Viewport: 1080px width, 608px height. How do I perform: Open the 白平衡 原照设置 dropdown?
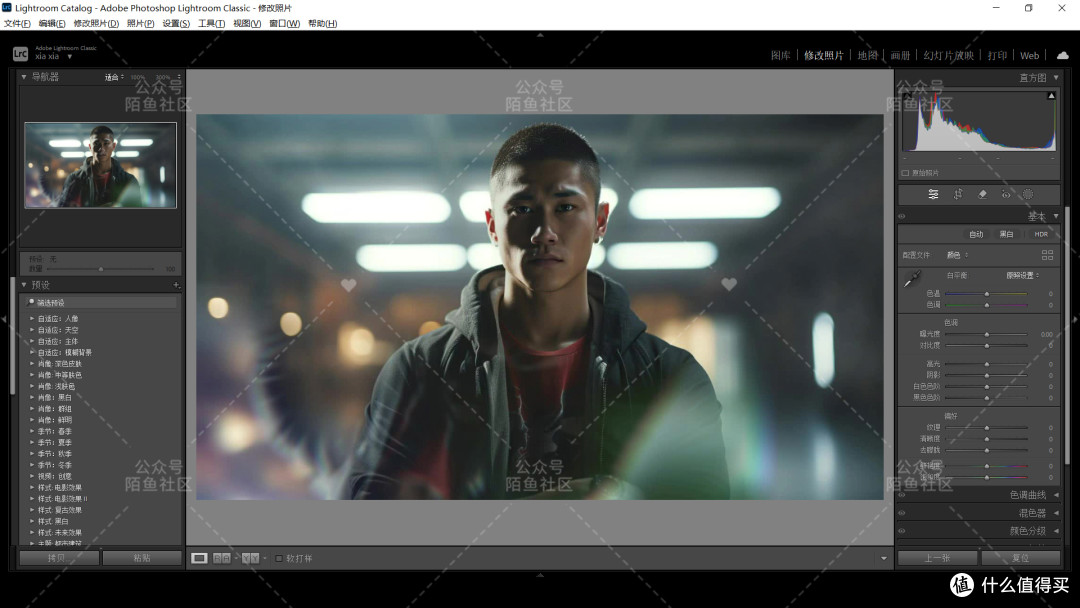point(1022,275)
